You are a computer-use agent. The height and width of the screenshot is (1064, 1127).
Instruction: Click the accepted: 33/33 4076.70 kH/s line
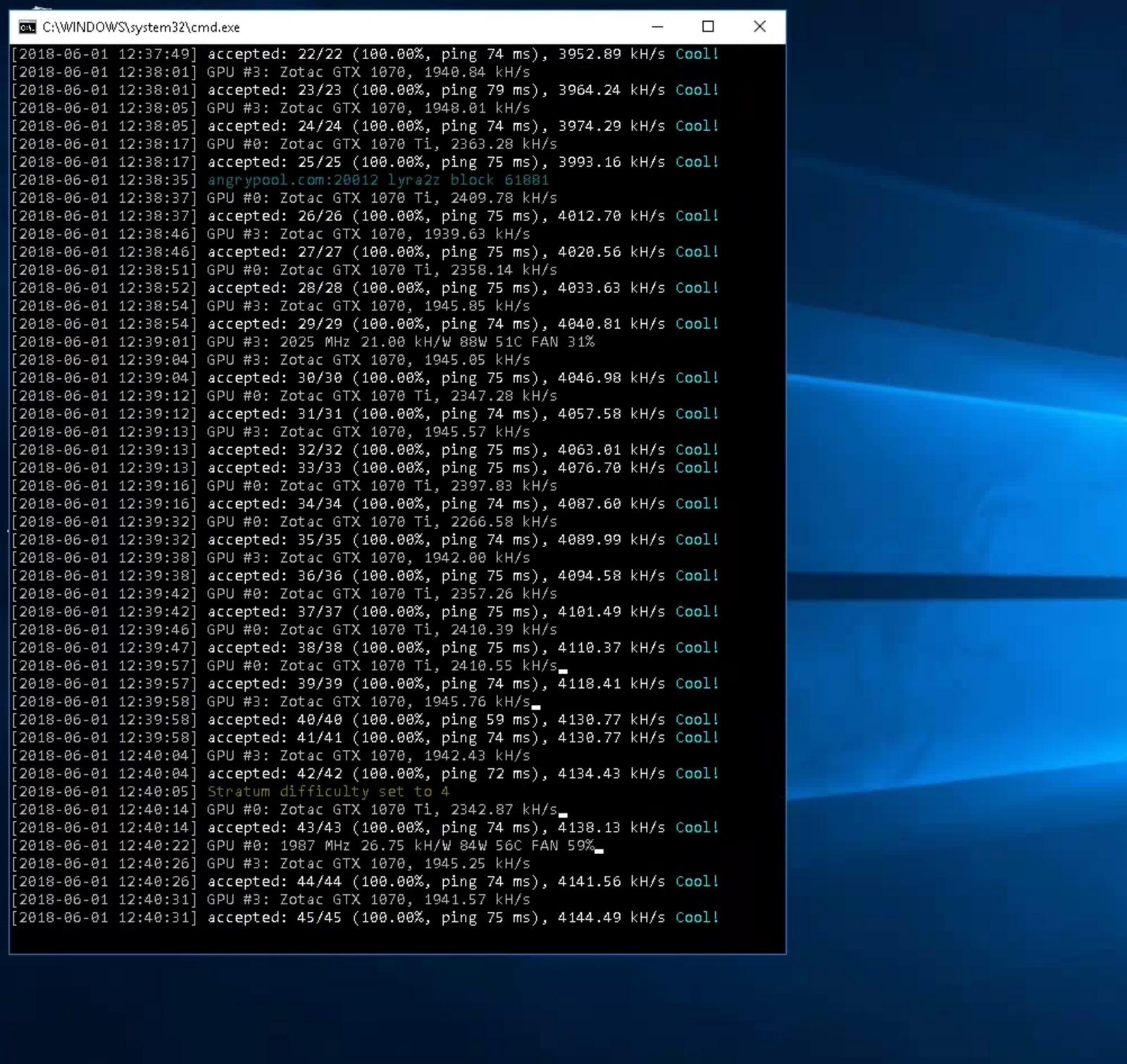tap(366, 468)
